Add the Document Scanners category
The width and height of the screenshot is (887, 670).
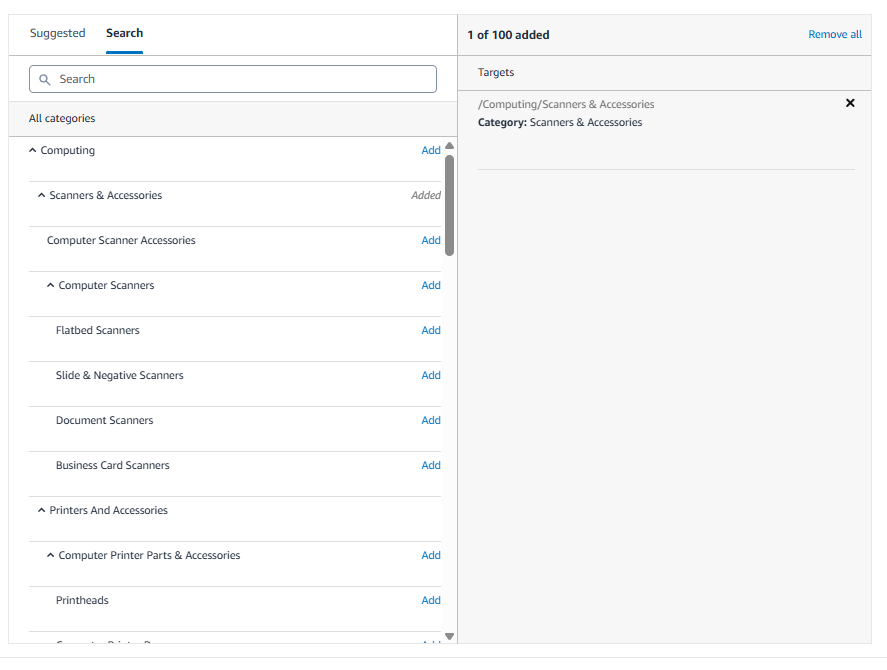tap(430, 420)
